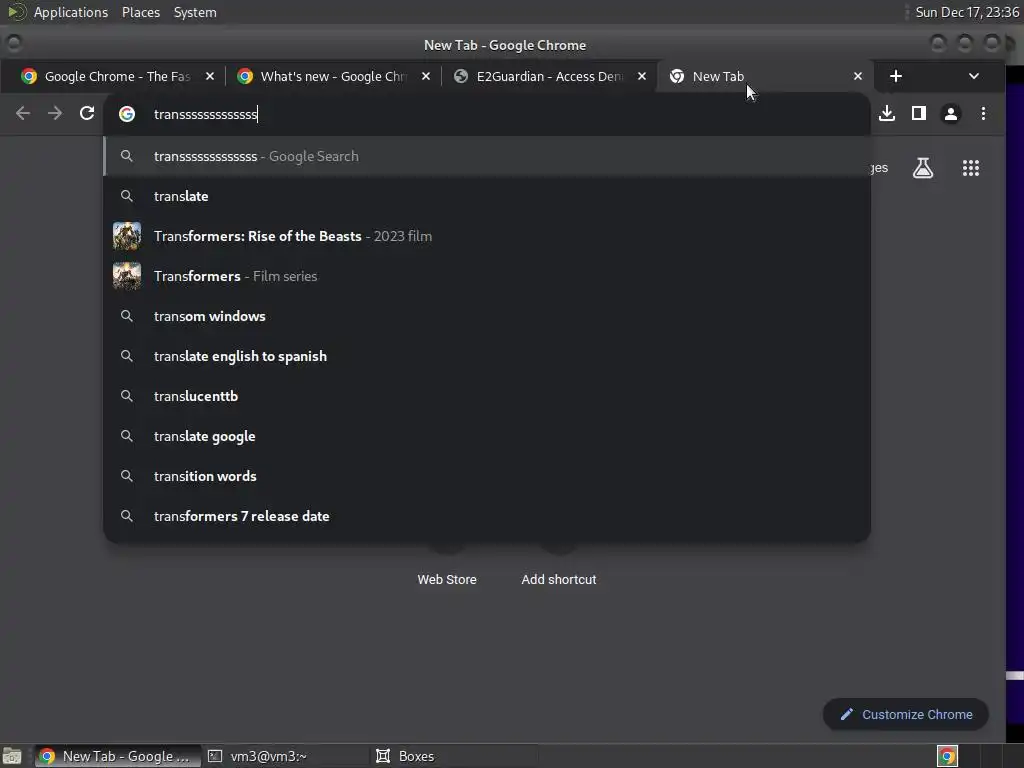Open the Search Labs flask icon
The image size is (1024, 768).
pos(923,168)
